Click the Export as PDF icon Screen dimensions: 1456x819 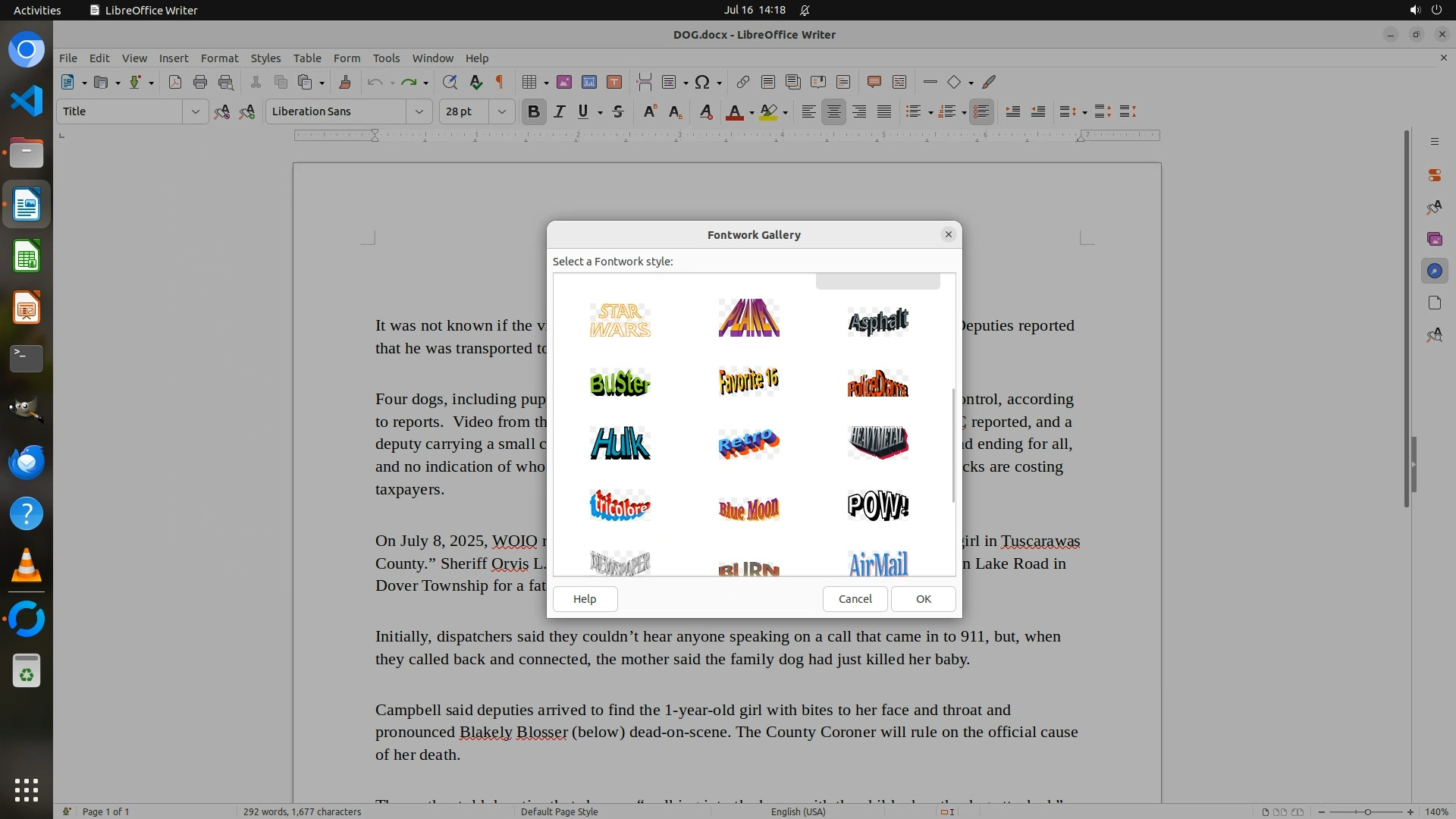(174, 82)
